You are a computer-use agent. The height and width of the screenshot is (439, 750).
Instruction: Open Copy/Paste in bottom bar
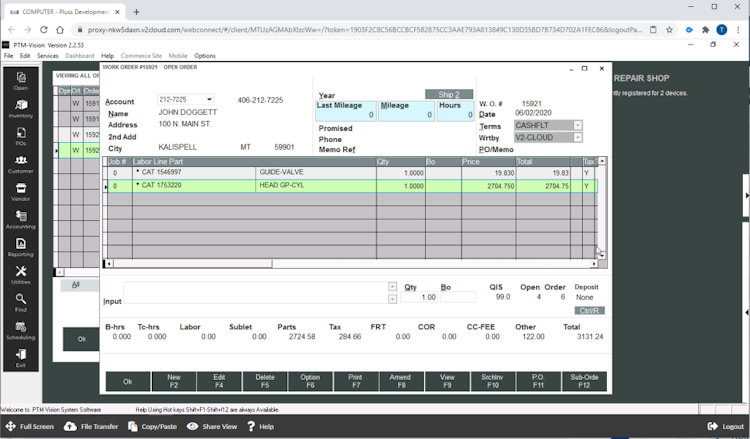click(153, 426)
